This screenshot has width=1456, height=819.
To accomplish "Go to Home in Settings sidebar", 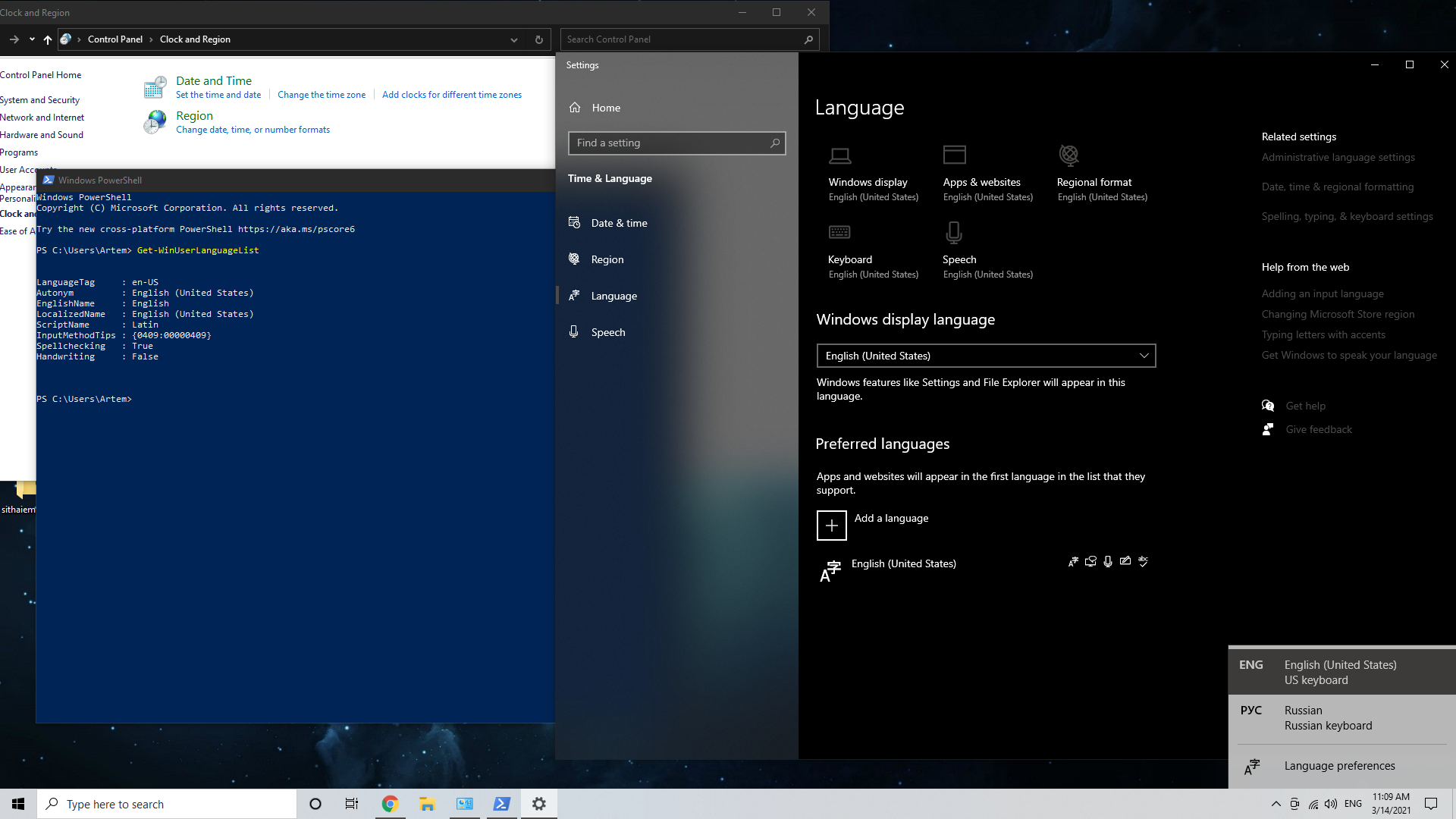I will [x=676, y=108].
